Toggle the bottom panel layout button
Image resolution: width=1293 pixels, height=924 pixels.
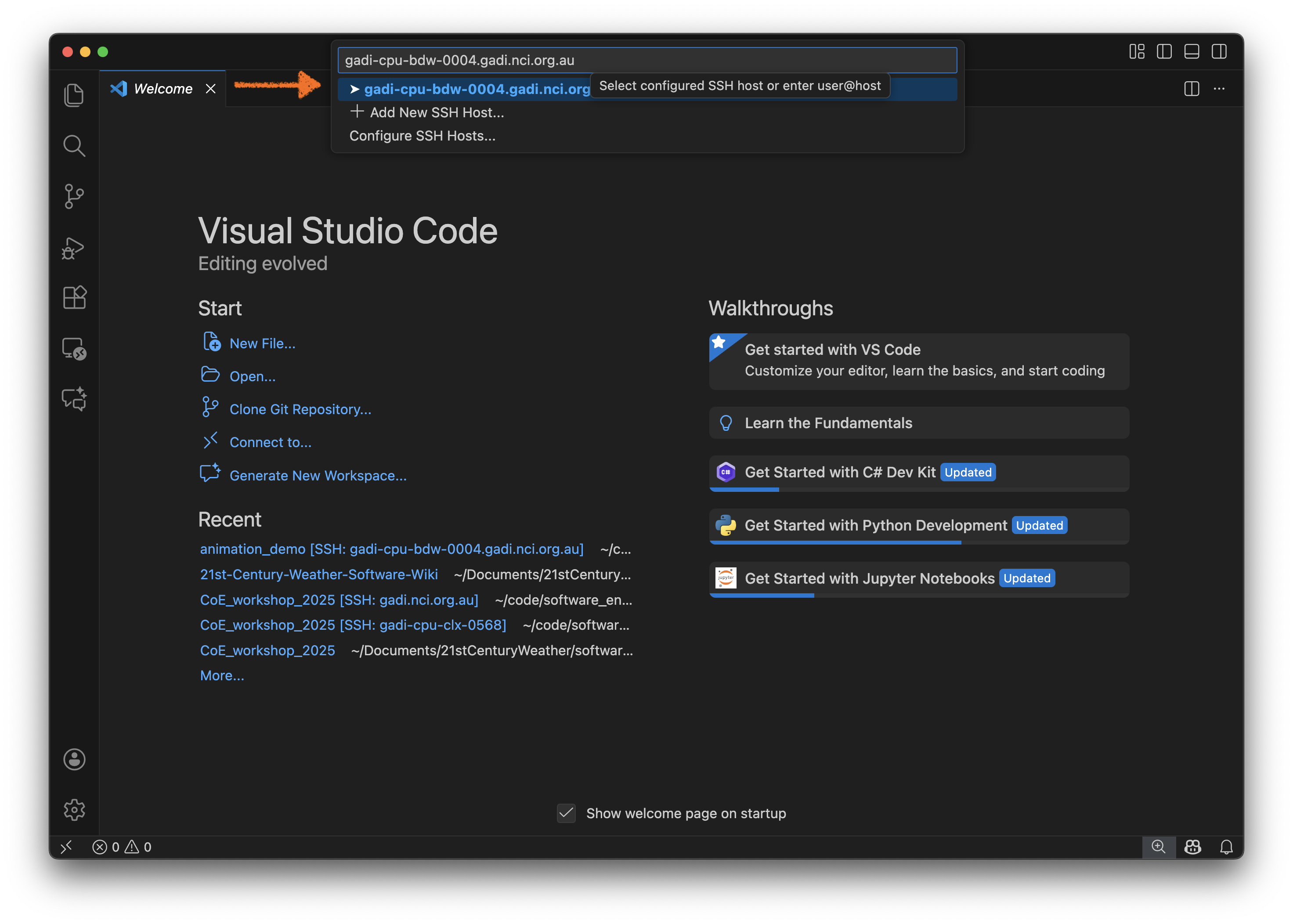click(1191, 52)
